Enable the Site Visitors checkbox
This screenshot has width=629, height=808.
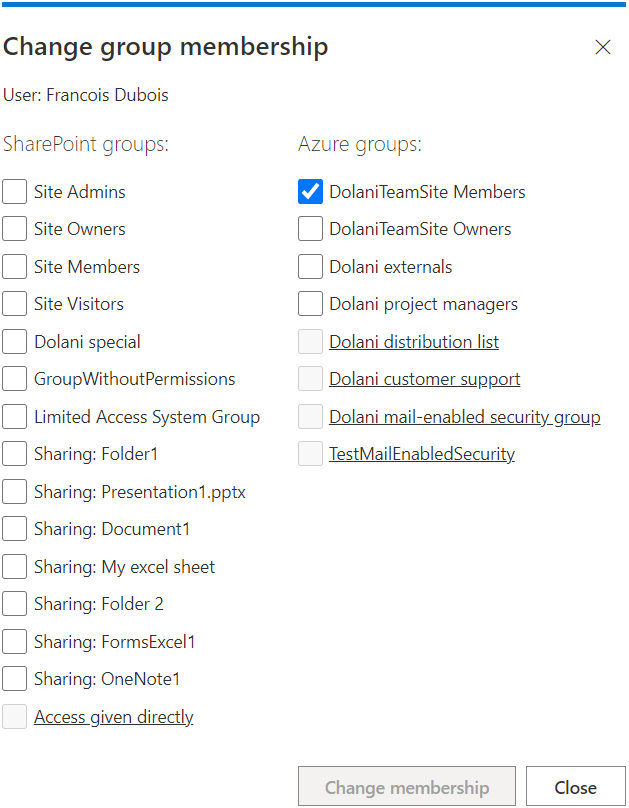tap(14, 304)
